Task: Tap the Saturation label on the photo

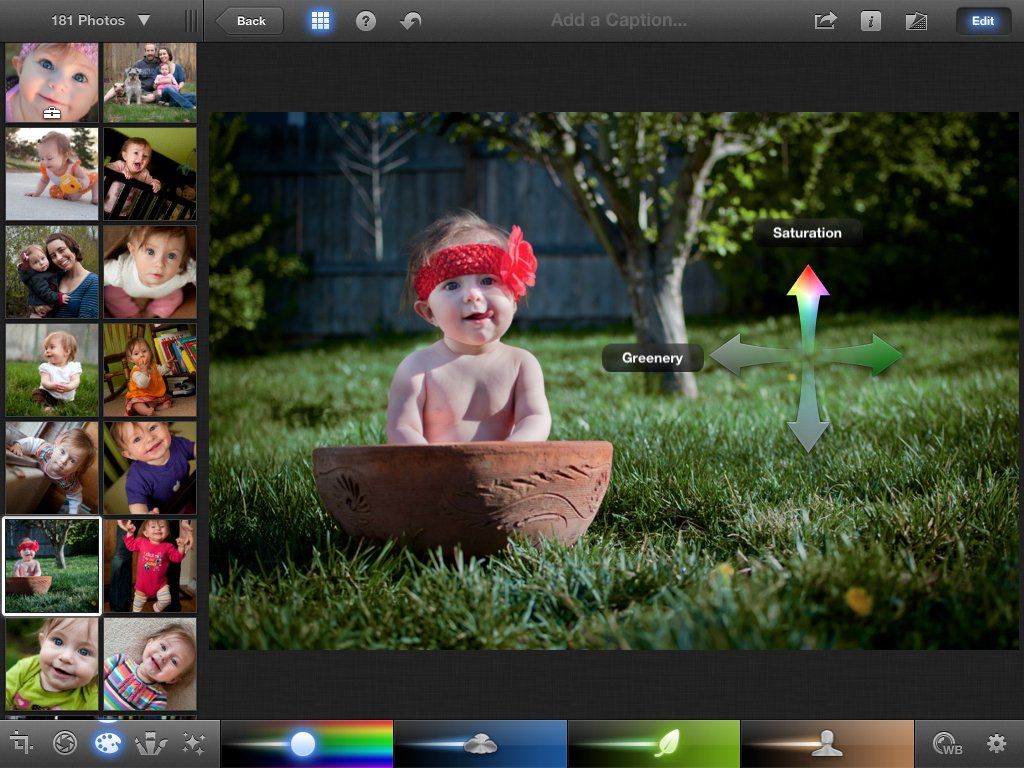Action: point(807,232)
